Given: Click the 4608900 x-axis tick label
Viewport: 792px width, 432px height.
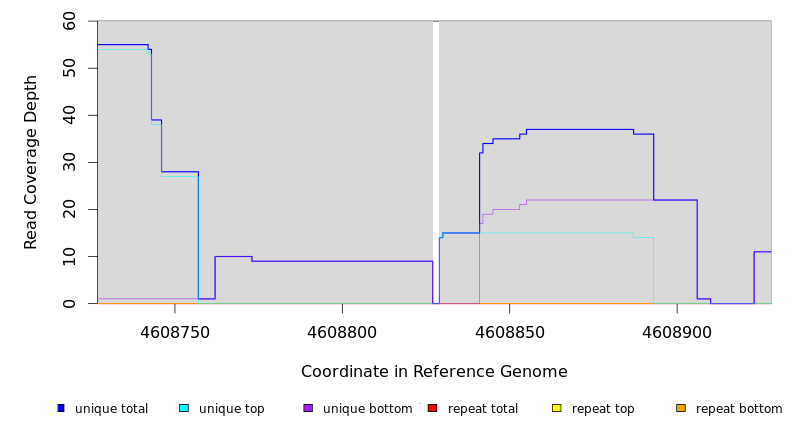Looking at the screenshot, I should pos(677,331).
